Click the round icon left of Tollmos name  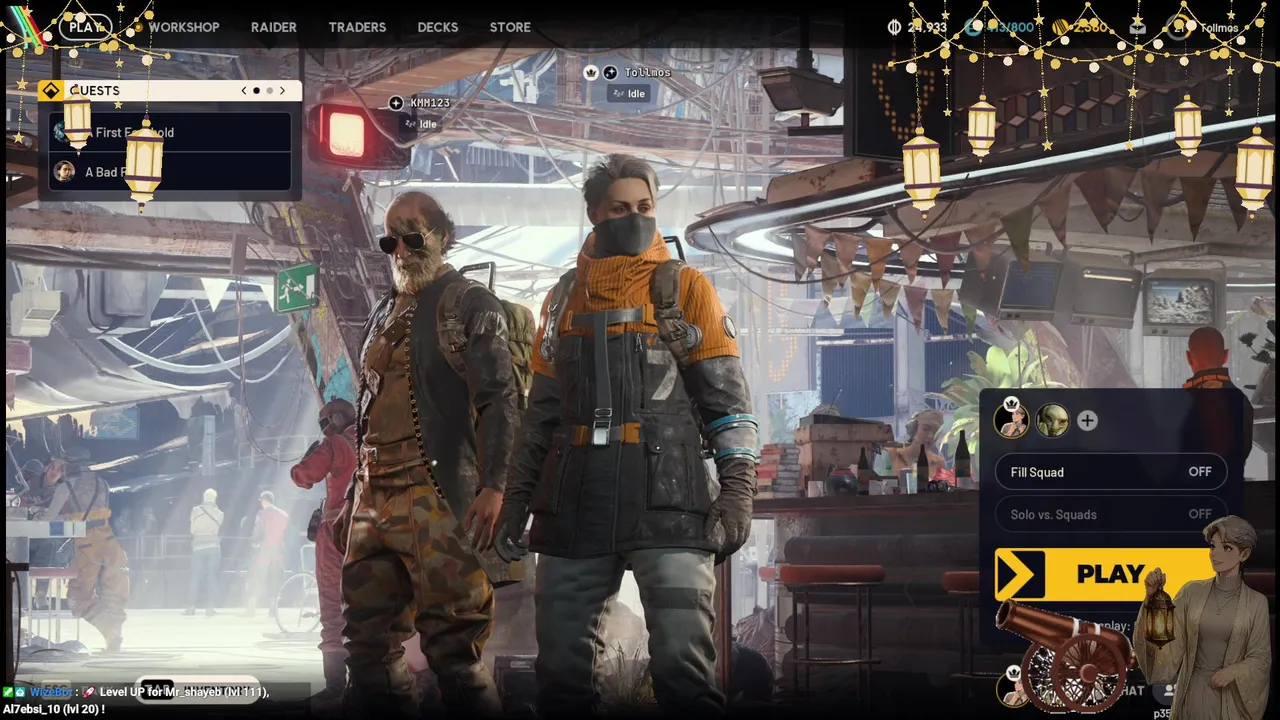click(610, 72)
